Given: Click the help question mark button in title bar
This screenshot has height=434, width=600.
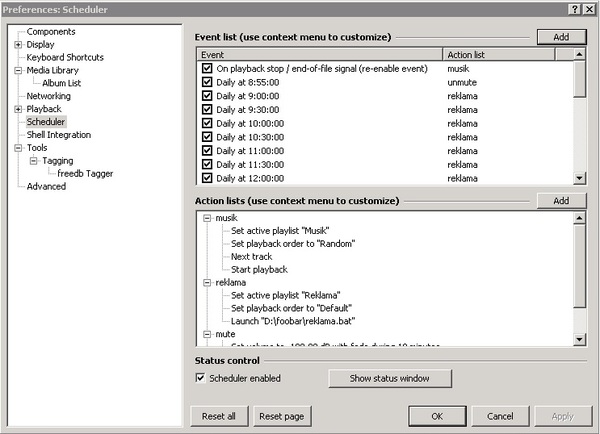Looking at the screenshot, I should pyautogui.click(x=575, y=8).
